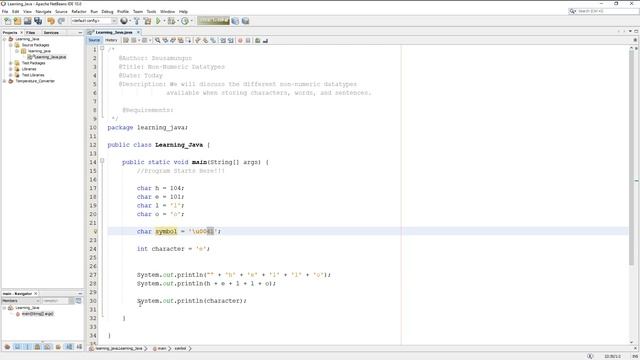
Task: Select main(String[] args) in Navigator
Action: coord(37,314)
